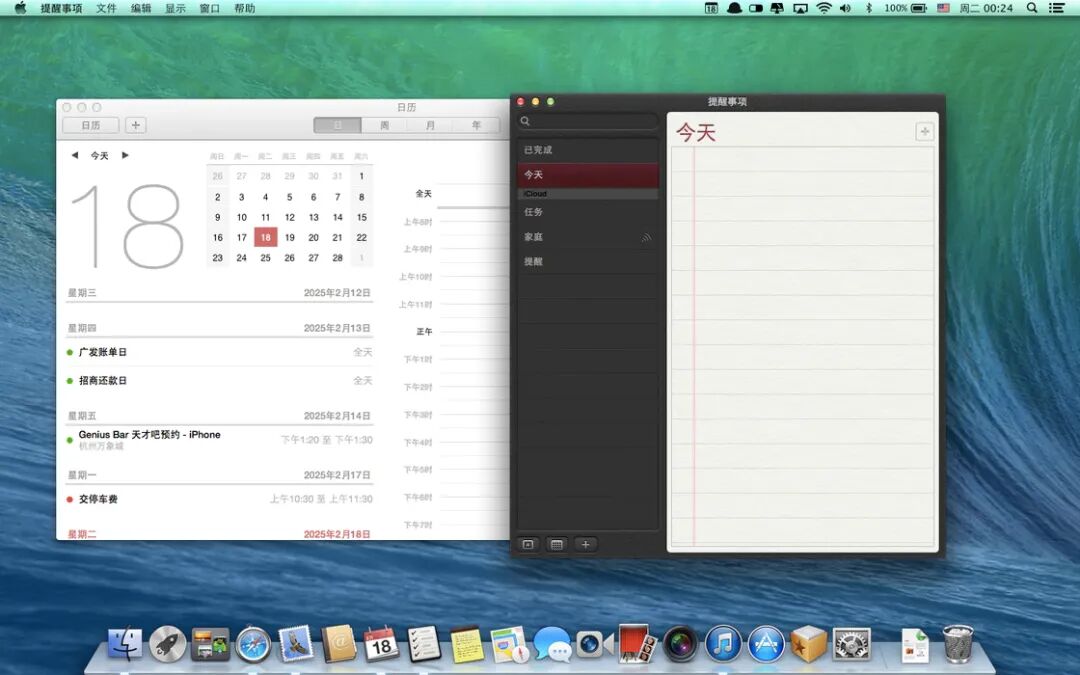Open the 显示 menu
Viewport: 1080px width, 675px height.
click(x=176, y=8)
